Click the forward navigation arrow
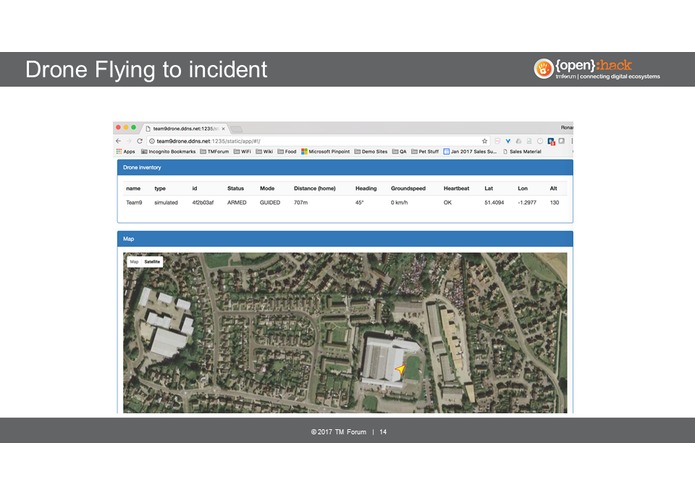The width and height of the screenshot is (695, 494). click(129, 141)
